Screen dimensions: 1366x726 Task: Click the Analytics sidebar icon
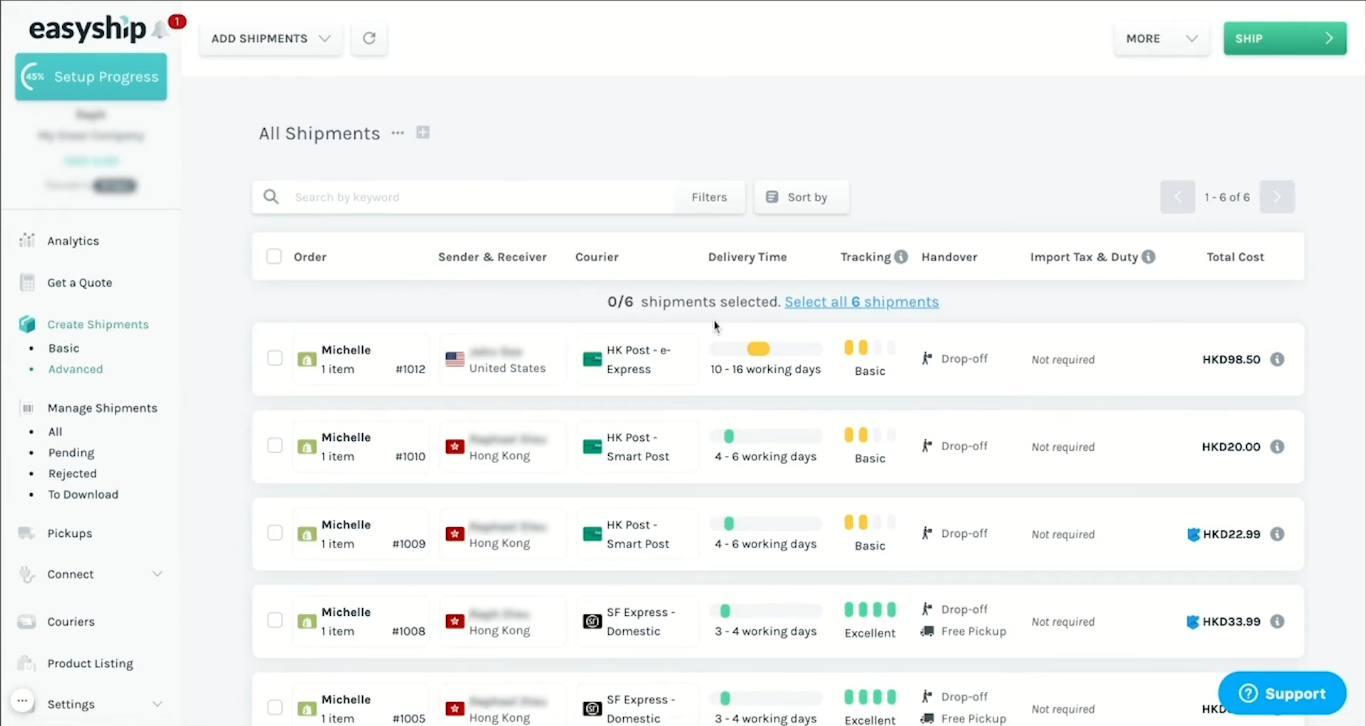coord(27,241)
